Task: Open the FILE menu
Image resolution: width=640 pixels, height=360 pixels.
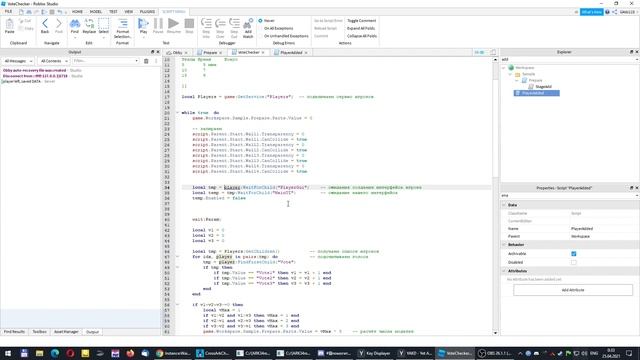Action: 8,12
